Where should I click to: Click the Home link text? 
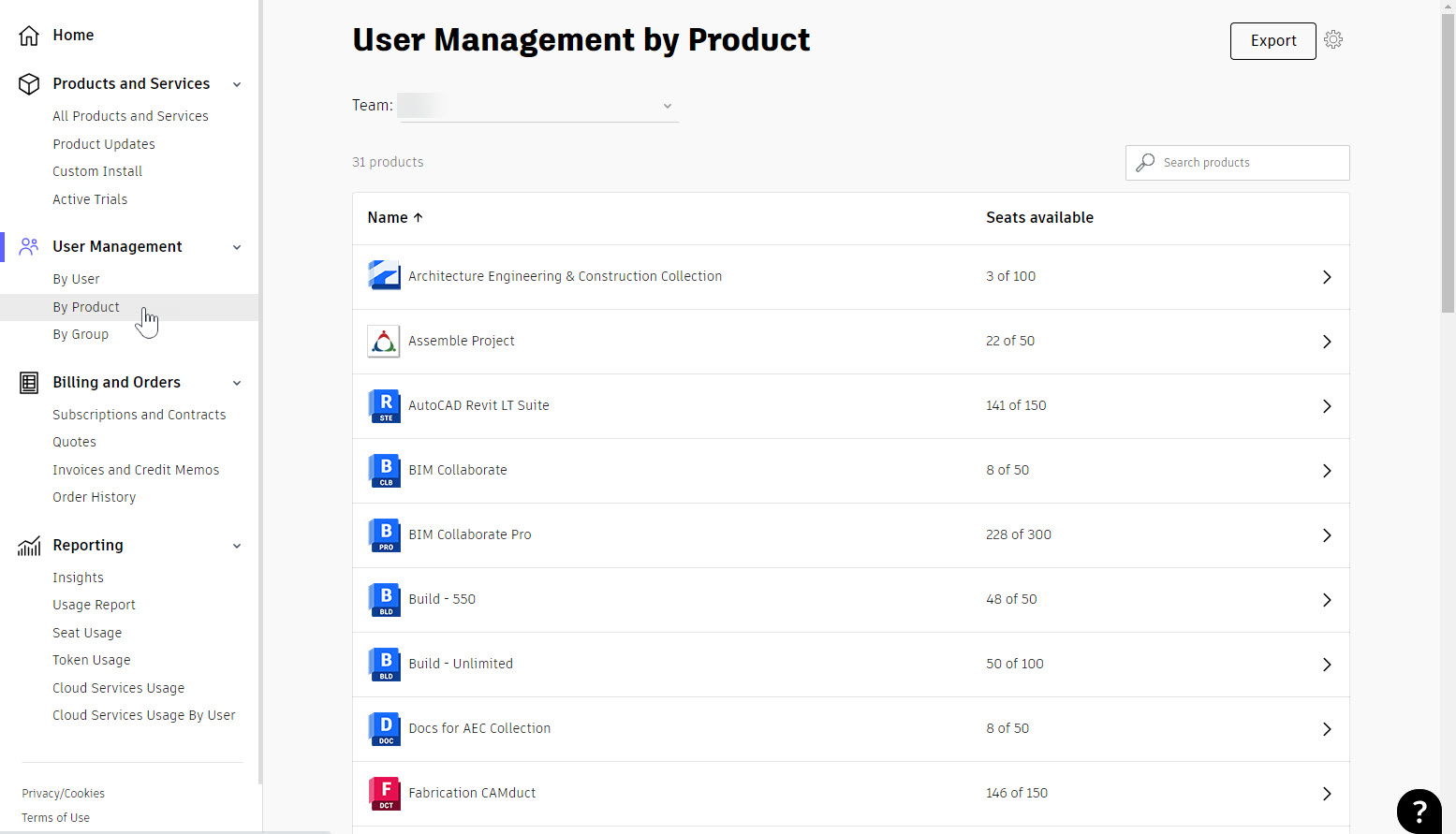click(x=73, y=36)
